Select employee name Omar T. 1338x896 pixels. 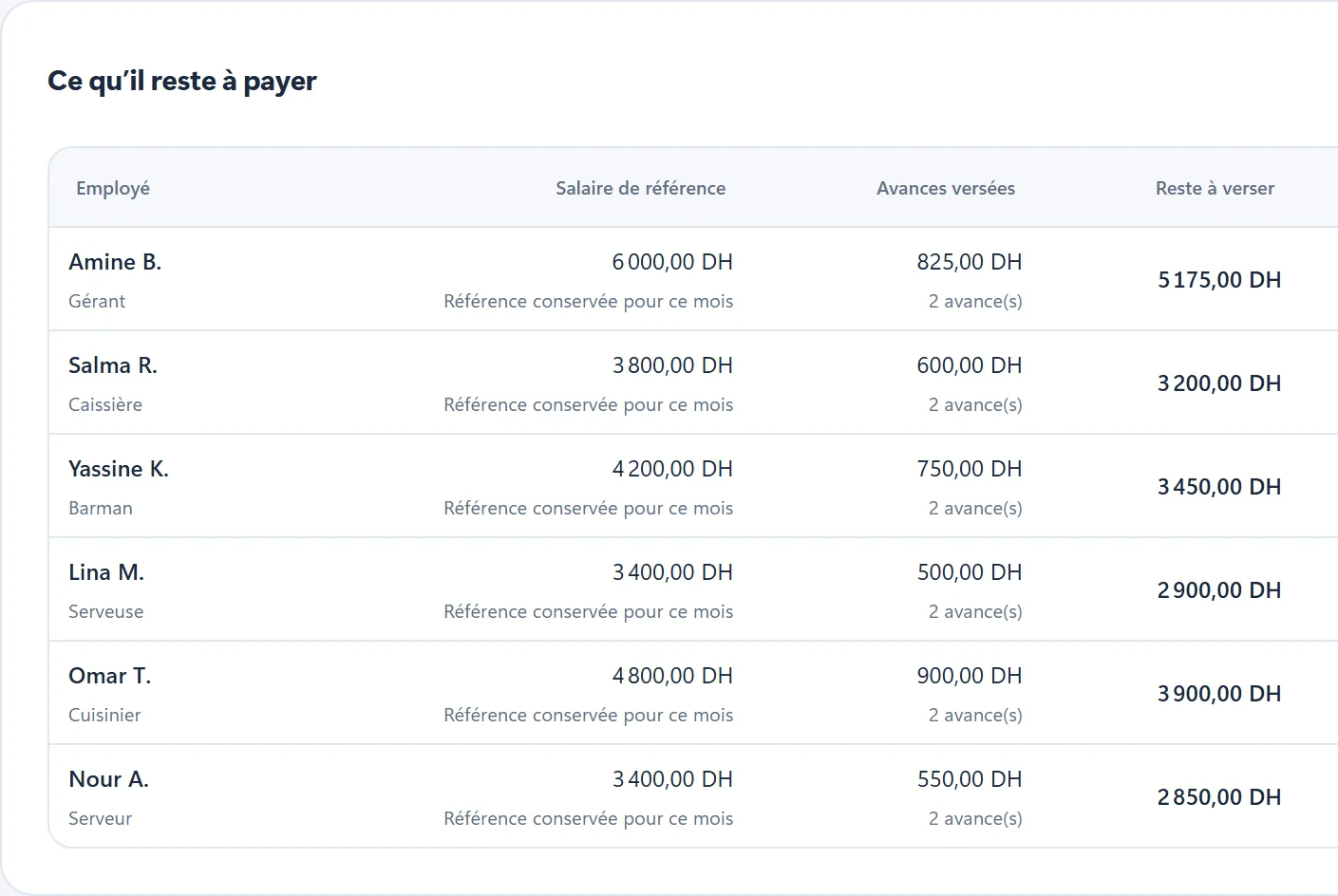click(110, 676)
